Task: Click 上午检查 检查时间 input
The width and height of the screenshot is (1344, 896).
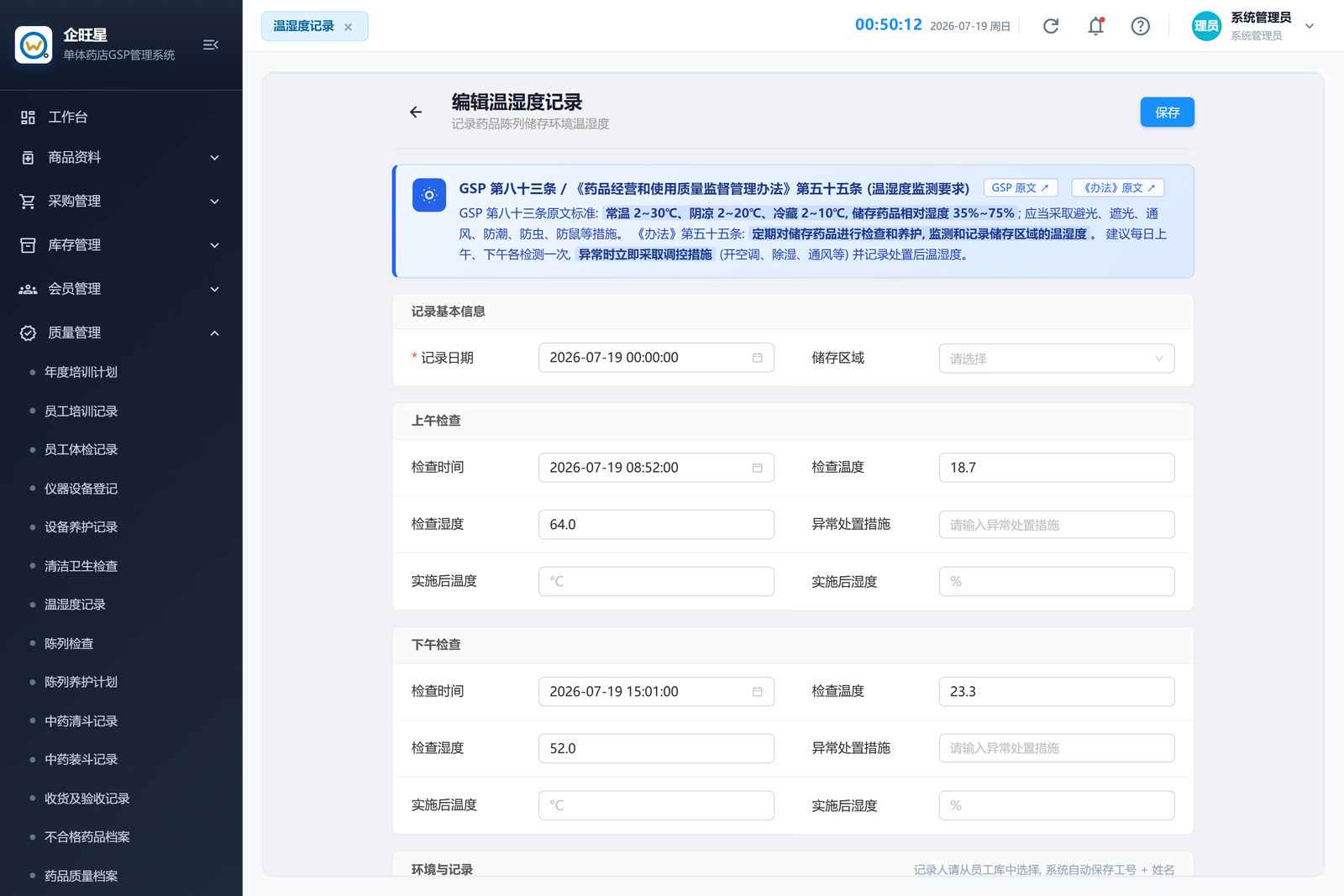Action: [656, 468]
